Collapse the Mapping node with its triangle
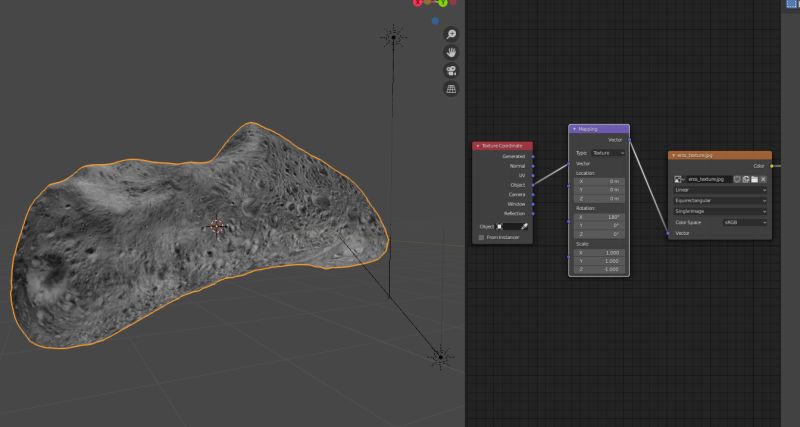Viewport: 800px width, 427px height. click(x=574, y=130)
